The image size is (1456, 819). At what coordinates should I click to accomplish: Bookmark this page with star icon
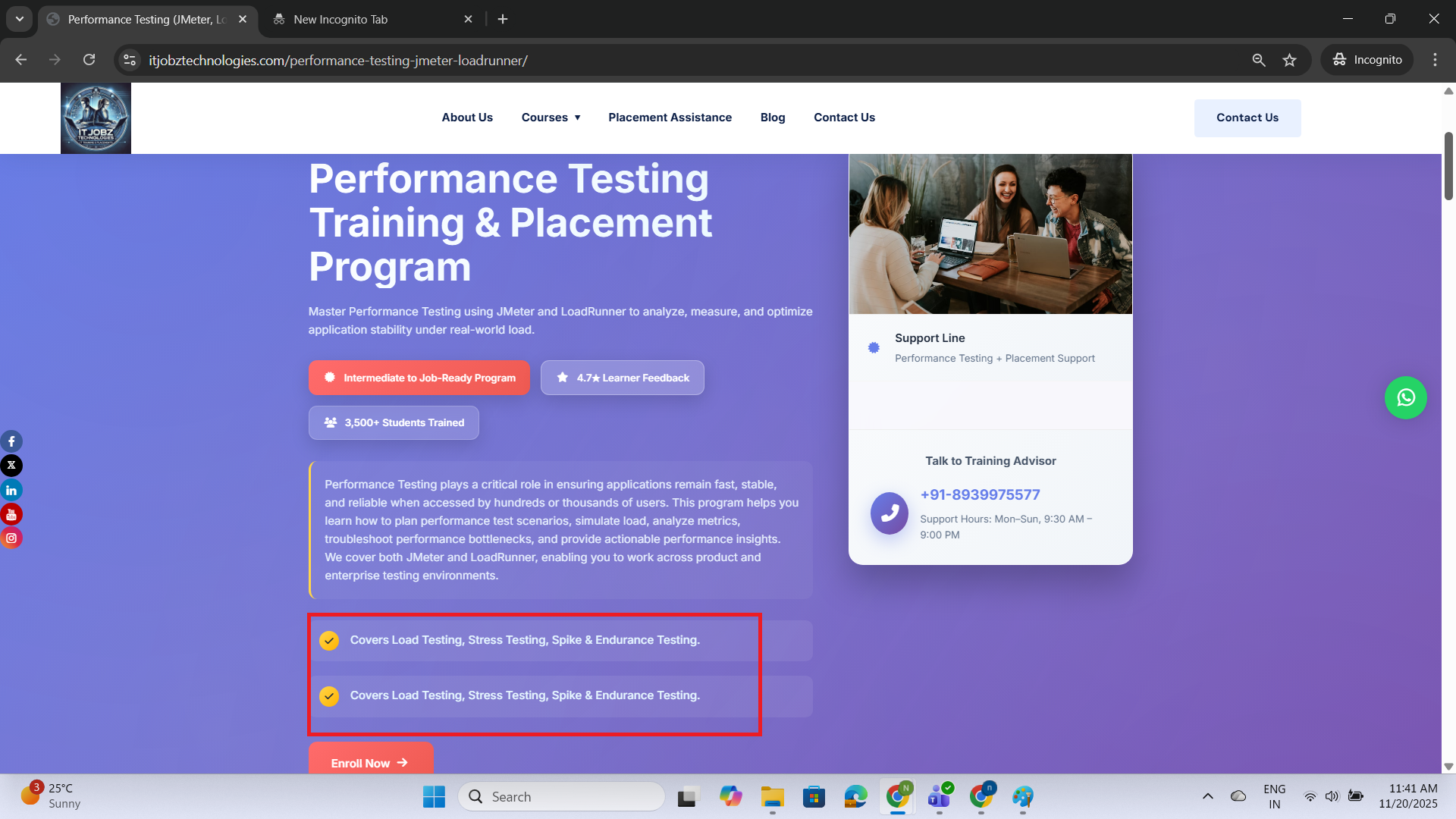coord(1289,60)
